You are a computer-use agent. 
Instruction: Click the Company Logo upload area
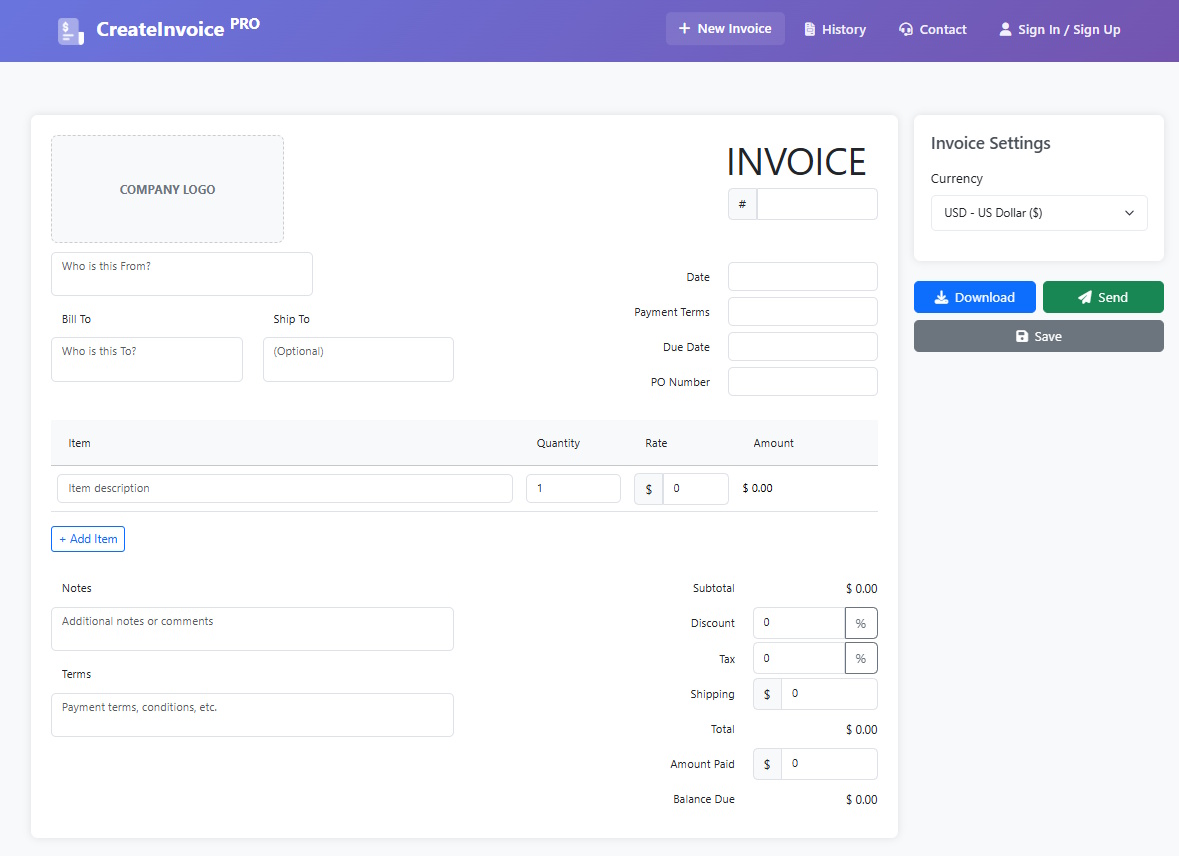tap(167, 189)
